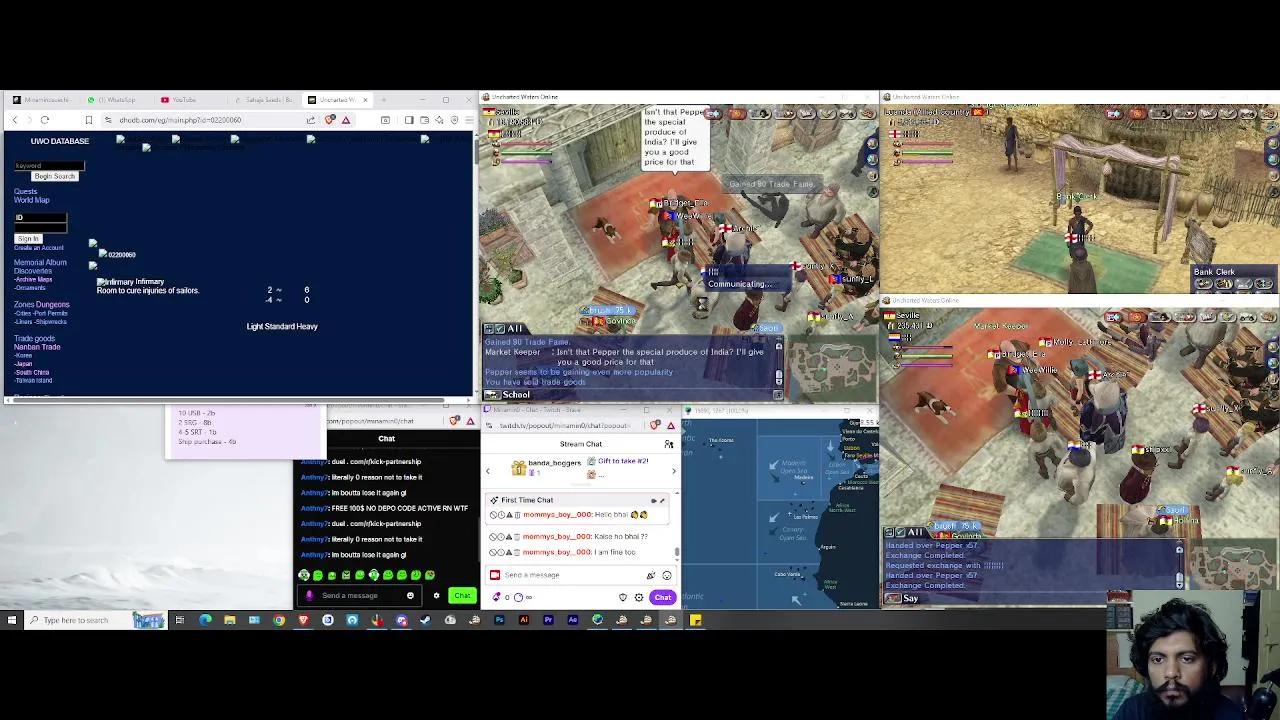Open the World Map link
This screenshot has width=1280, height=720.
click(x=31, y=200)
